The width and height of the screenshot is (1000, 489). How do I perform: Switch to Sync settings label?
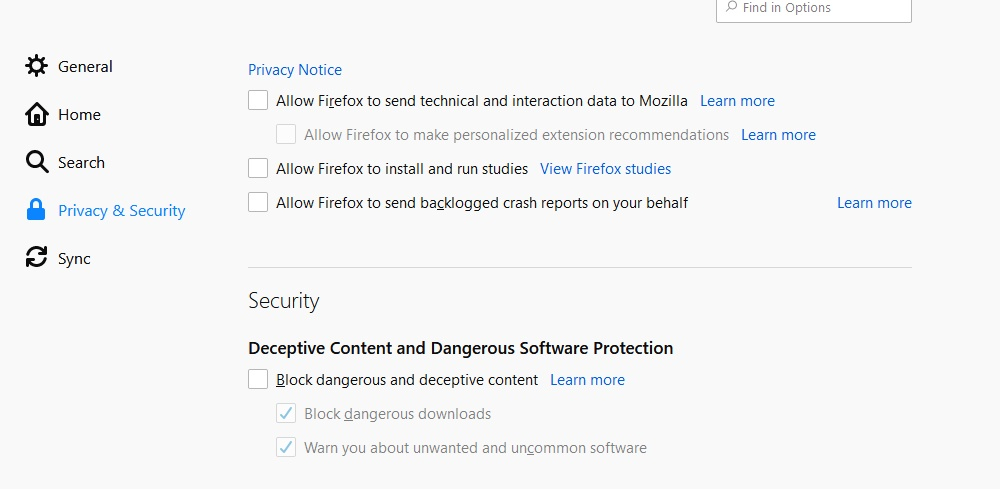(x=74, y=259)
